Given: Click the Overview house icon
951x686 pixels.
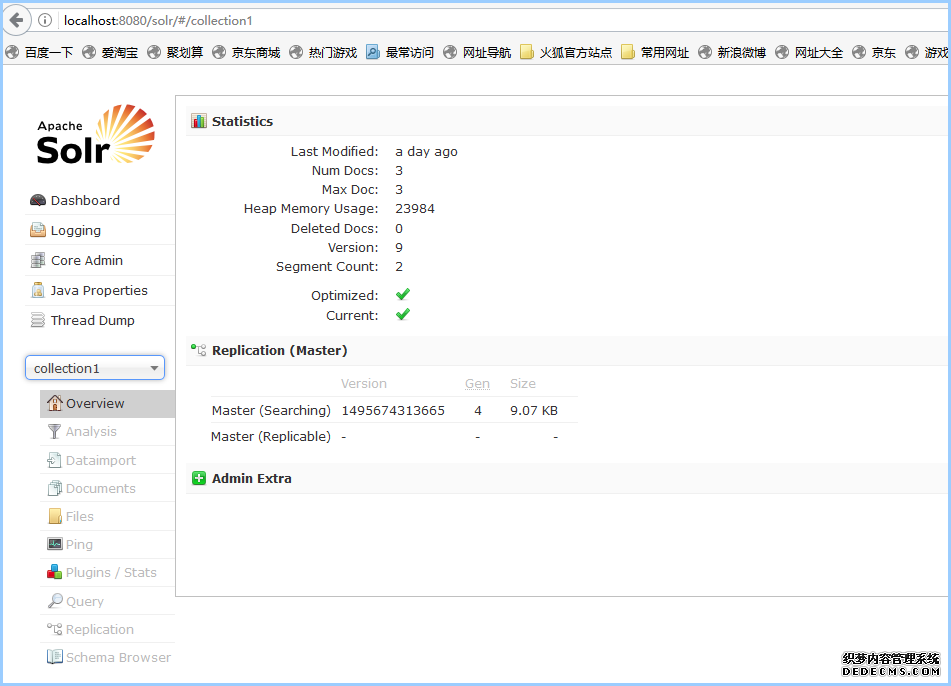Looking at the screenshot, I should click(55, 404).
